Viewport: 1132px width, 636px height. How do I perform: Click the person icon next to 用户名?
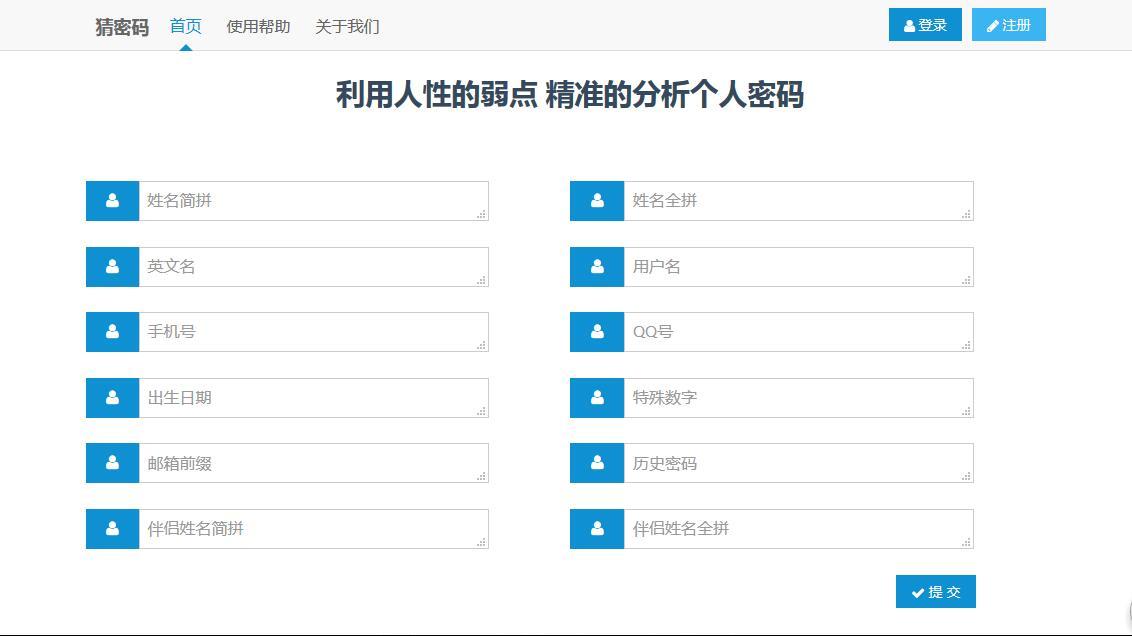pyautogui.click(x=597, y=266)
